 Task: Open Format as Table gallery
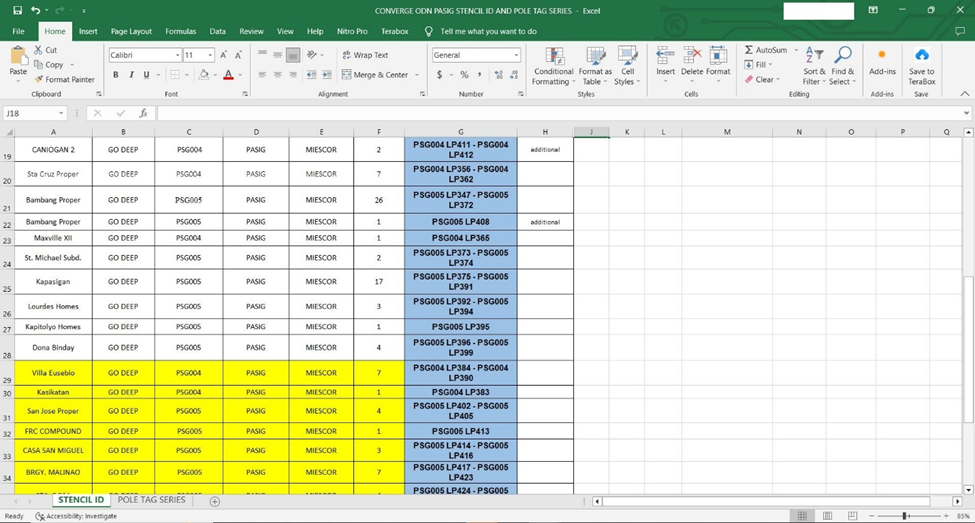click(x=595, y=66)
